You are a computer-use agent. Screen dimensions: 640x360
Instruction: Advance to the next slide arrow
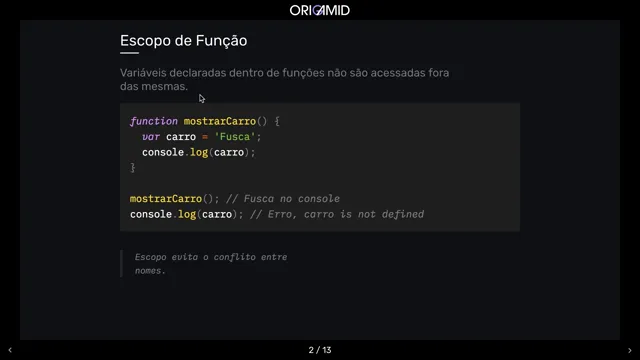[x=630, y=350]
